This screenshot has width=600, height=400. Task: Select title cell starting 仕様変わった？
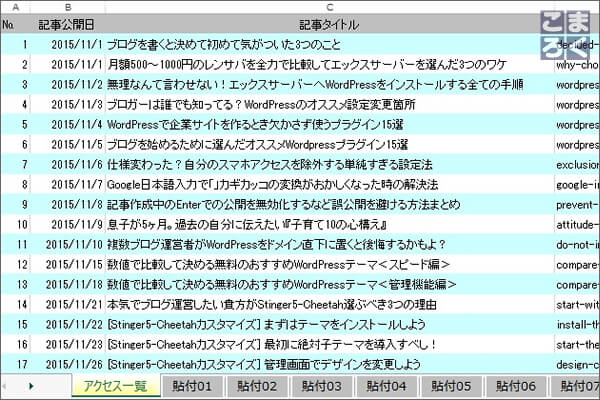pyautogui.click(x=329, y=165)
